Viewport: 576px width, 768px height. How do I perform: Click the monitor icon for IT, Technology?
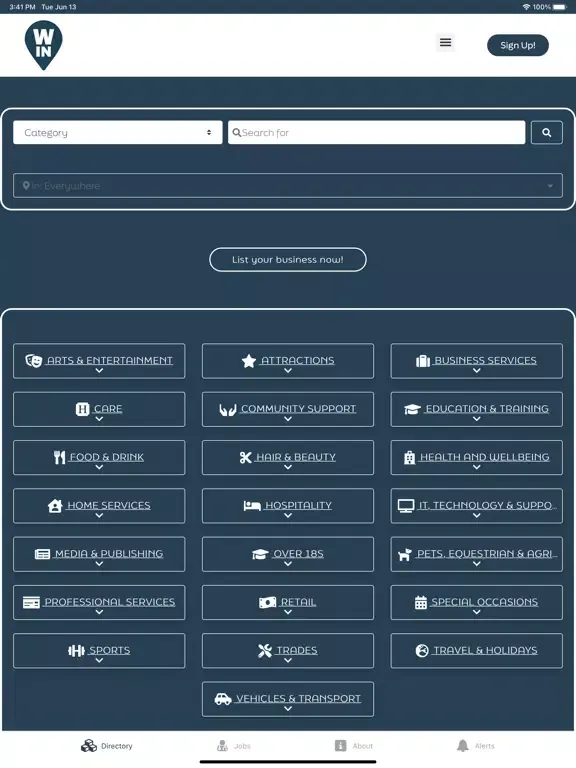pos(406,506)
